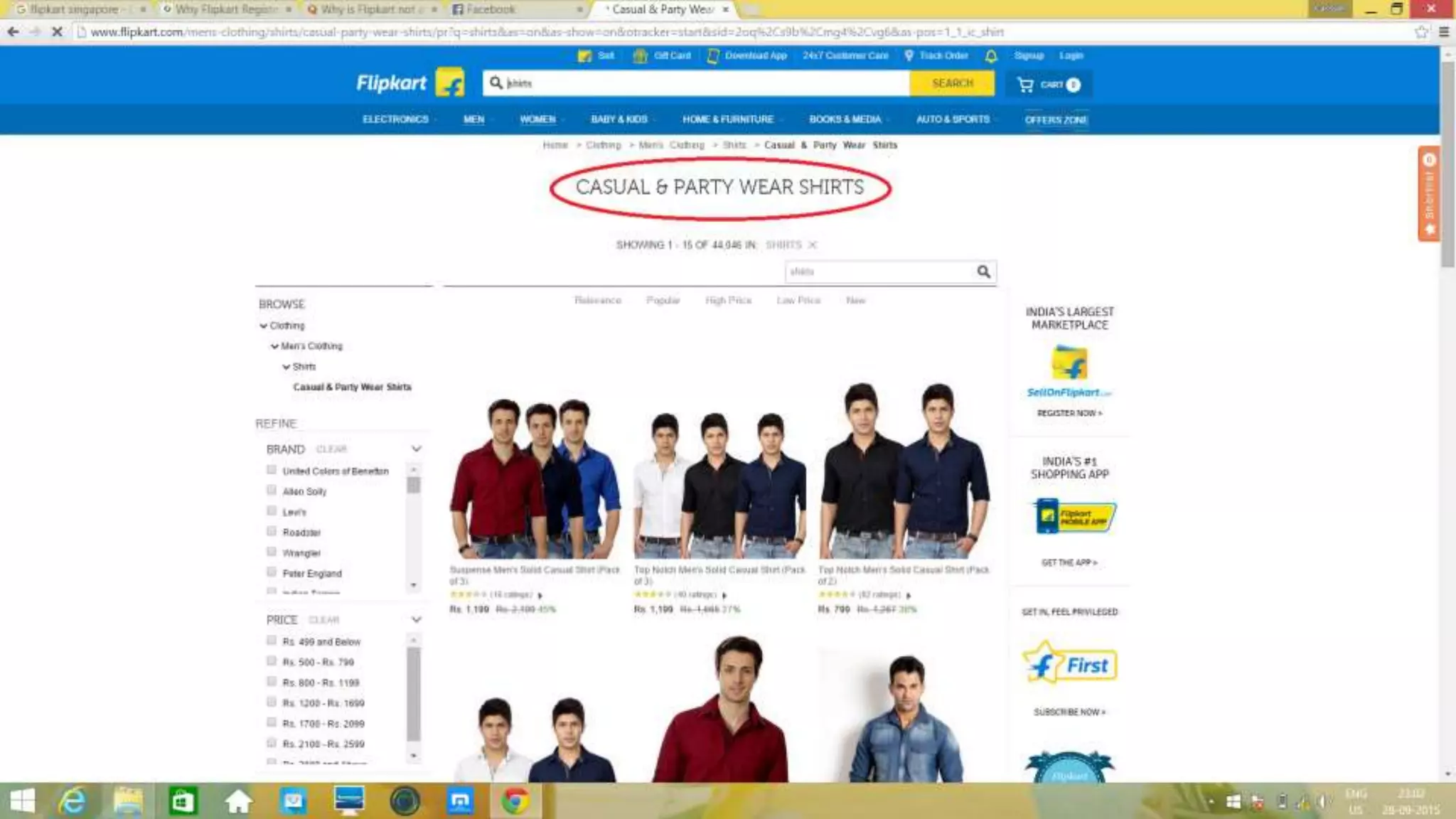The width and height of the screenshot is (1456, 819).
Task: Click the Track Order link
Action: point(943,55)
